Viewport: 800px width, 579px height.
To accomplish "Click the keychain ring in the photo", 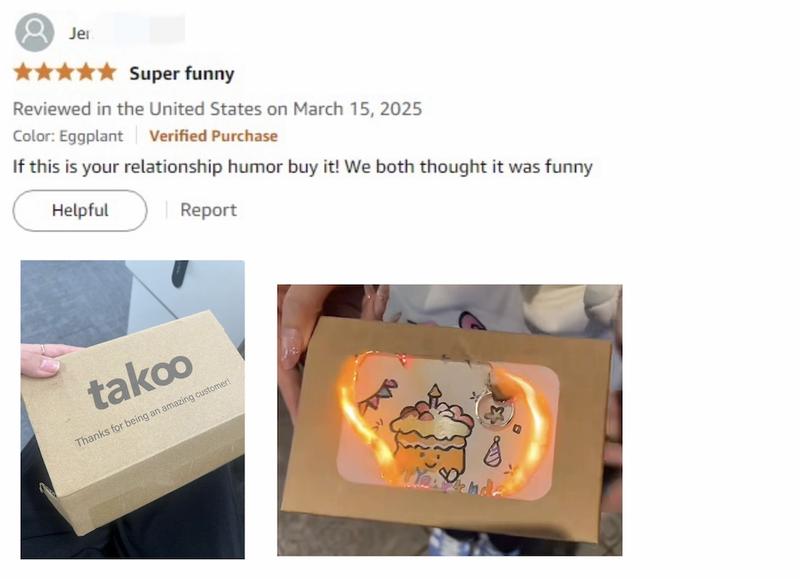I will point(493,411).
